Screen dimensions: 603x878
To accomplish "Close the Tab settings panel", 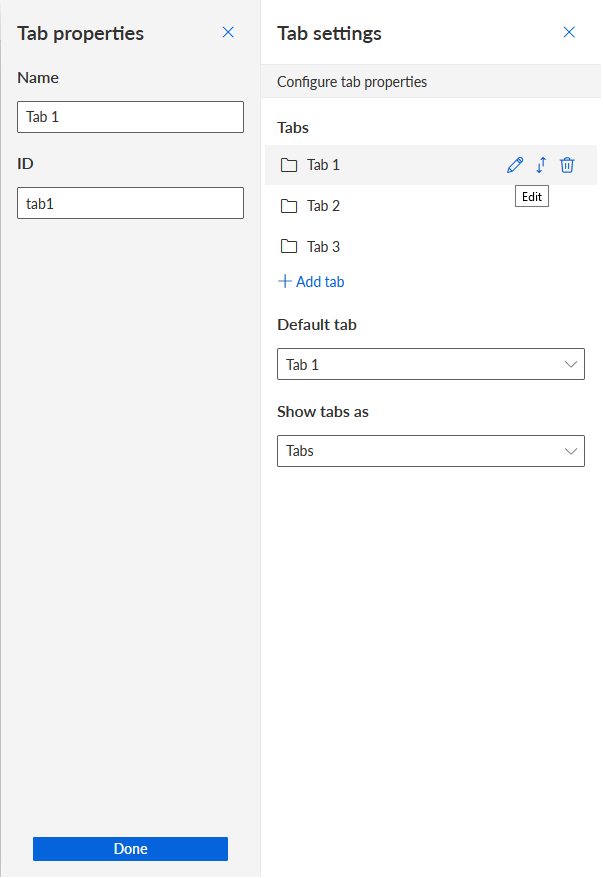I will (x=569, y=32).
